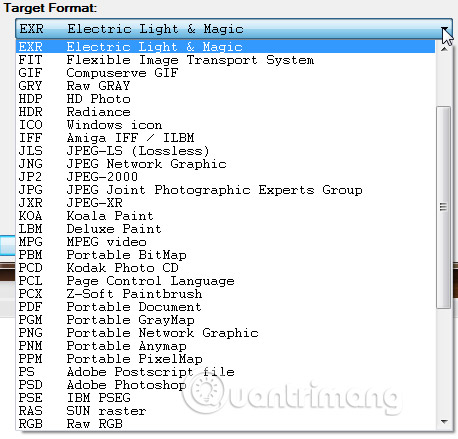Select PSD Adobe Photoshop format
Viewport: 458px width, 439px height.
tap(226, 385)
